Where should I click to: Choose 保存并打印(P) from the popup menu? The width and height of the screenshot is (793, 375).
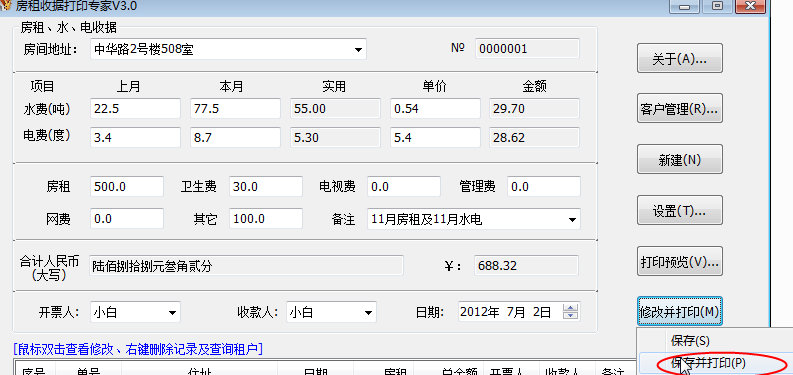[x=708, y=363]
